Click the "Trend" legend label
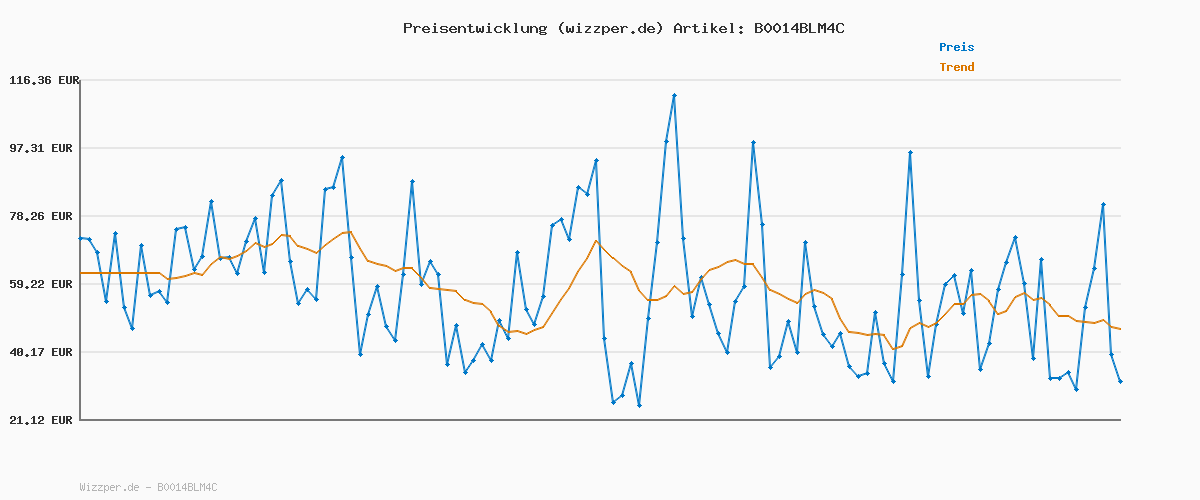 click(x=956, y=68)
